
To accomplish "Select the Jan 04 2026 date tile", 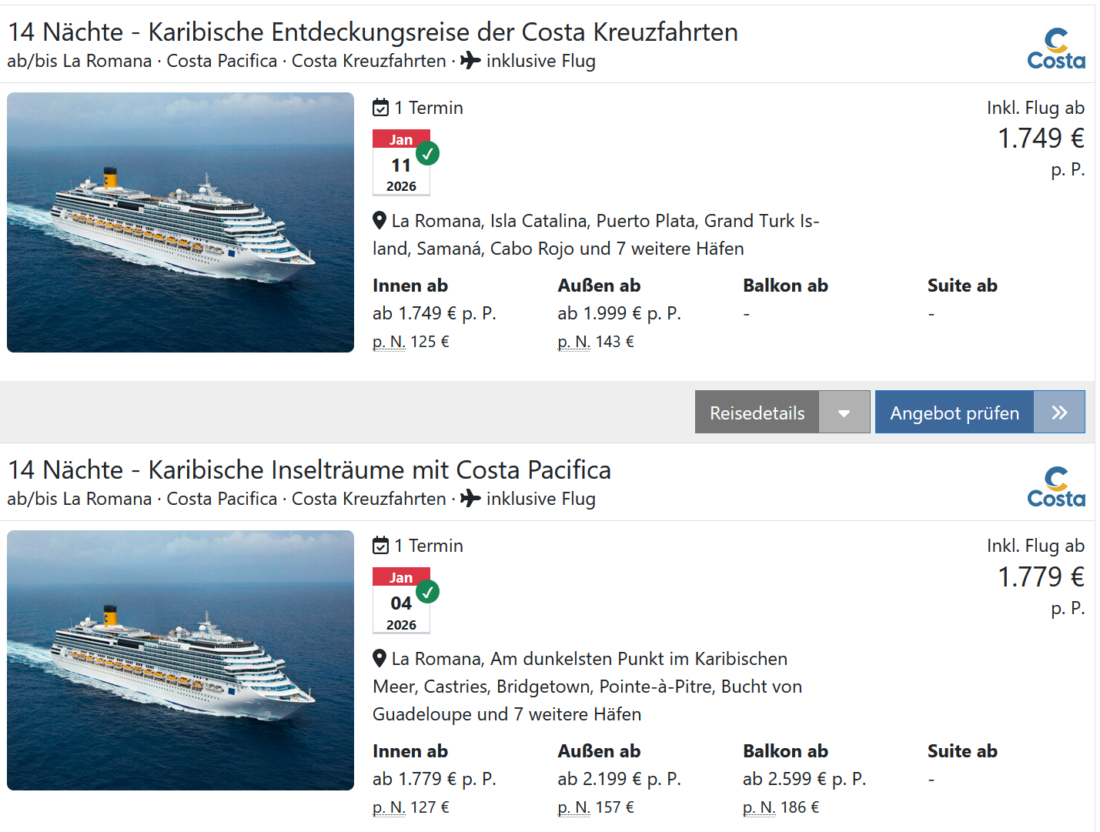I will (401, 601).
